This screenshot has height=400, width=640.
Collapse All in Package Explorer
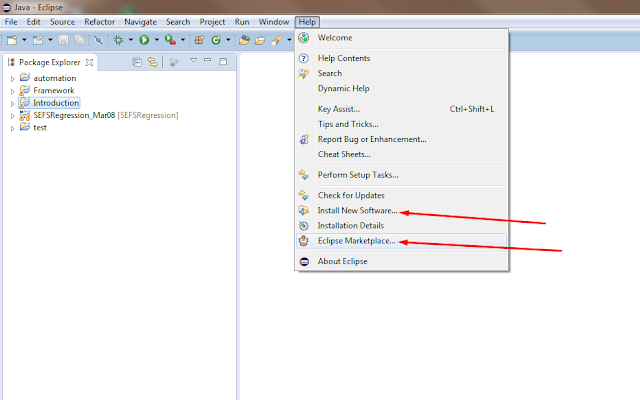point(137,62)
